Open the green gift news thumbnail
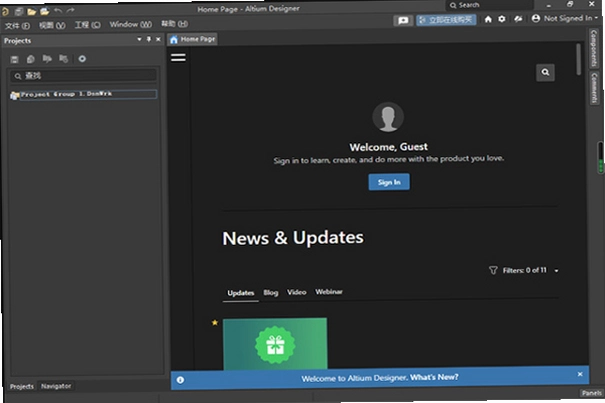Screen dimensions: 605x403 (x=275, y=344)
